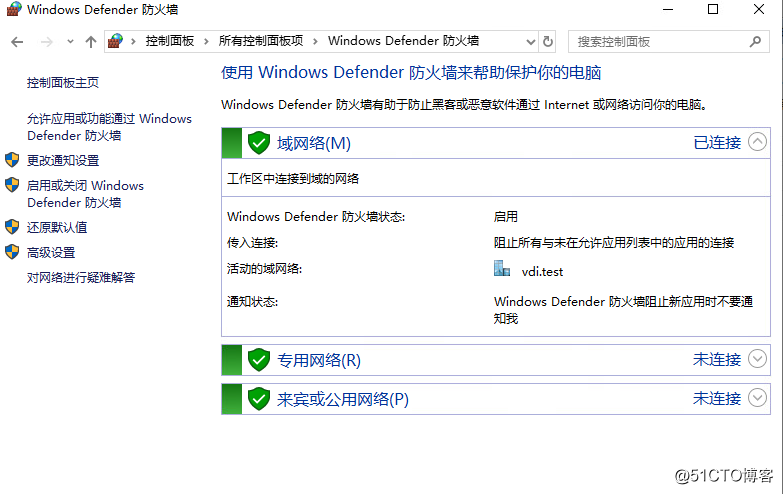Open 控制面板主页 link
Screen dimensions: 783x494
tap(63, 82)
